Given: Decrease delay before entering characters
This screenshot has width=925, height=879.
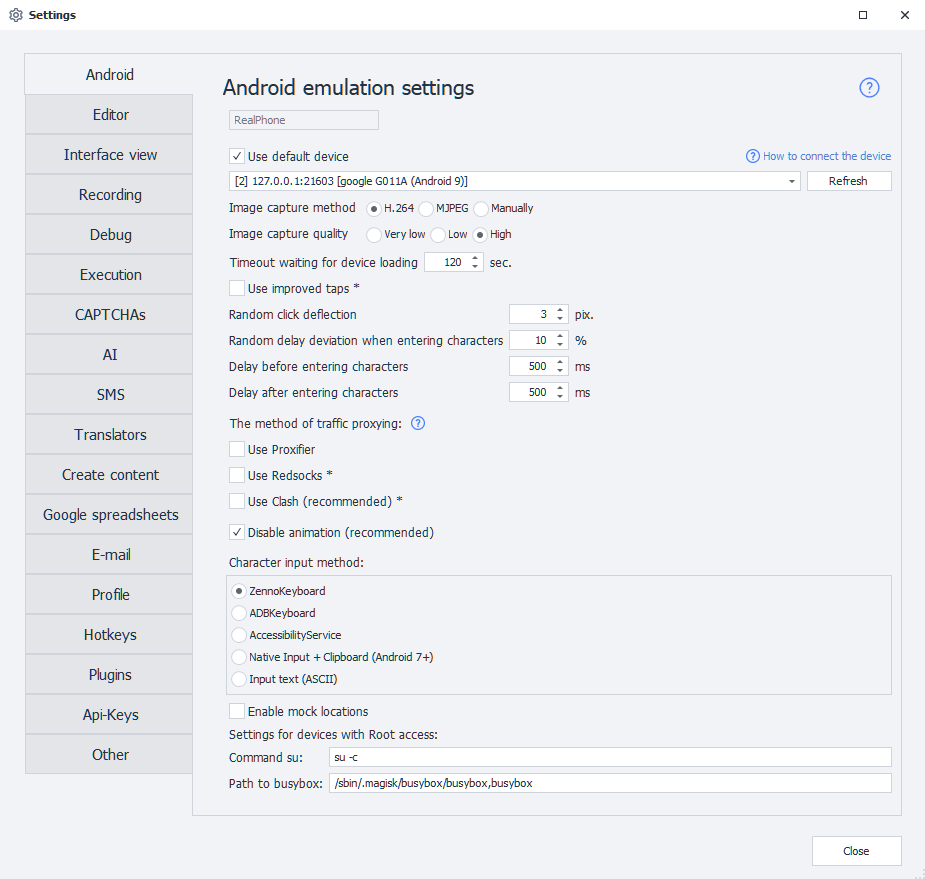Looking at the screenshot, I should (560, 370).
